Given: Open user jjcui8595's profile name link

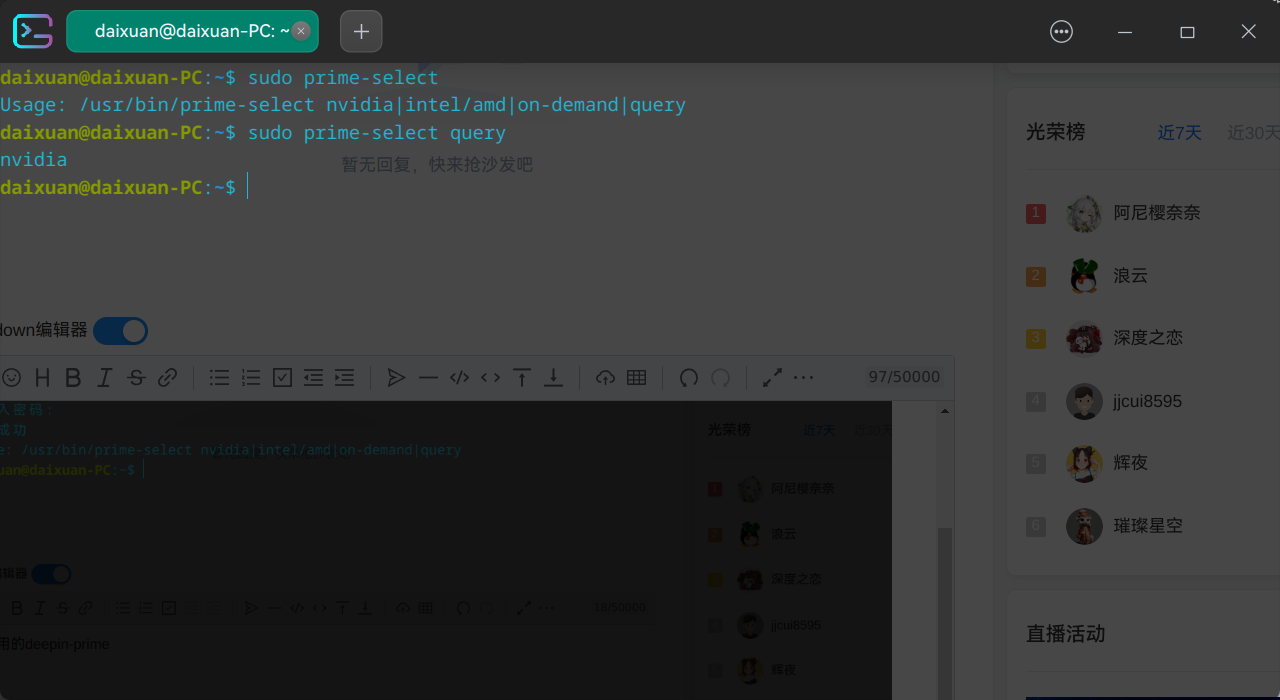Looking at the screenshot, I should tap(1148, 401).
